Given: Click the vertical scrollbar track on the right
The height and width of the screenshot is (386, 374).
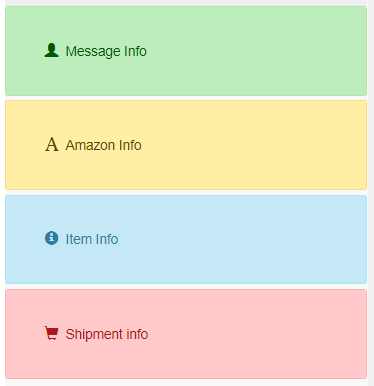Looking at the screenshot, I should (x=371, y=193).
